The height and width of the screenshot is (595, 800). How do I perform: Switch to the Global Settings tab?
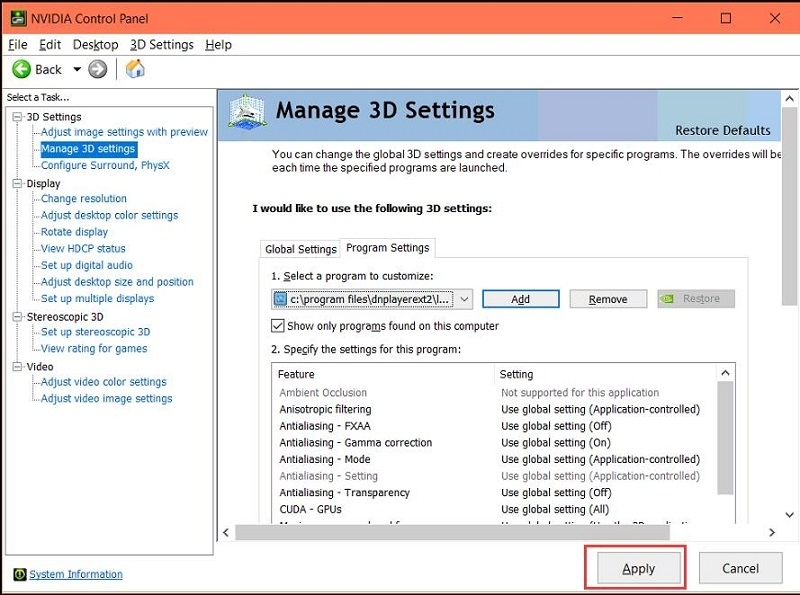coord(300,249)
